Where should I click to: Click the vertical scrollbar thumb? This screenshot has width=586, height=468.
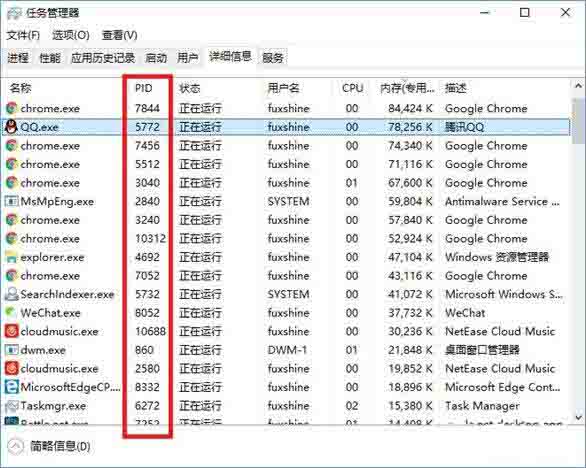click(x=578, y=121)
